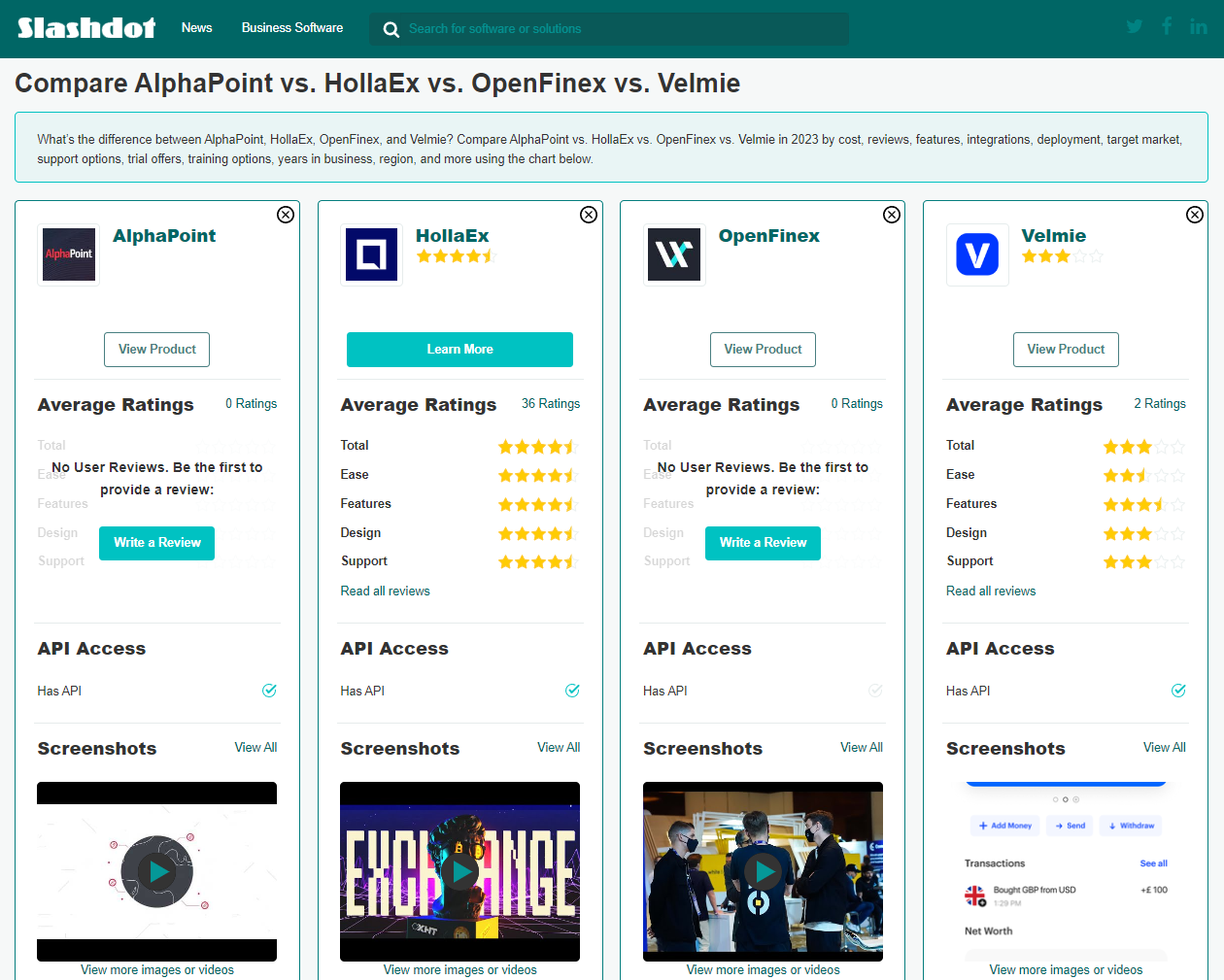Open the Business Software section
This screenshot has width=1224, height=980.
pyautogui.click(x=291, y=28)
